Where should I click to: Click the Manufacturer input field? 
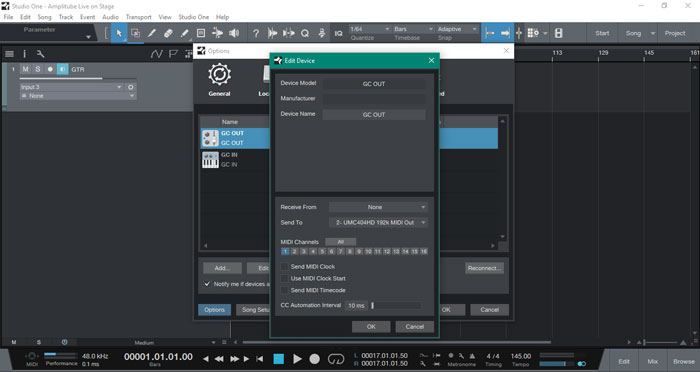click(x=374, y=99)
